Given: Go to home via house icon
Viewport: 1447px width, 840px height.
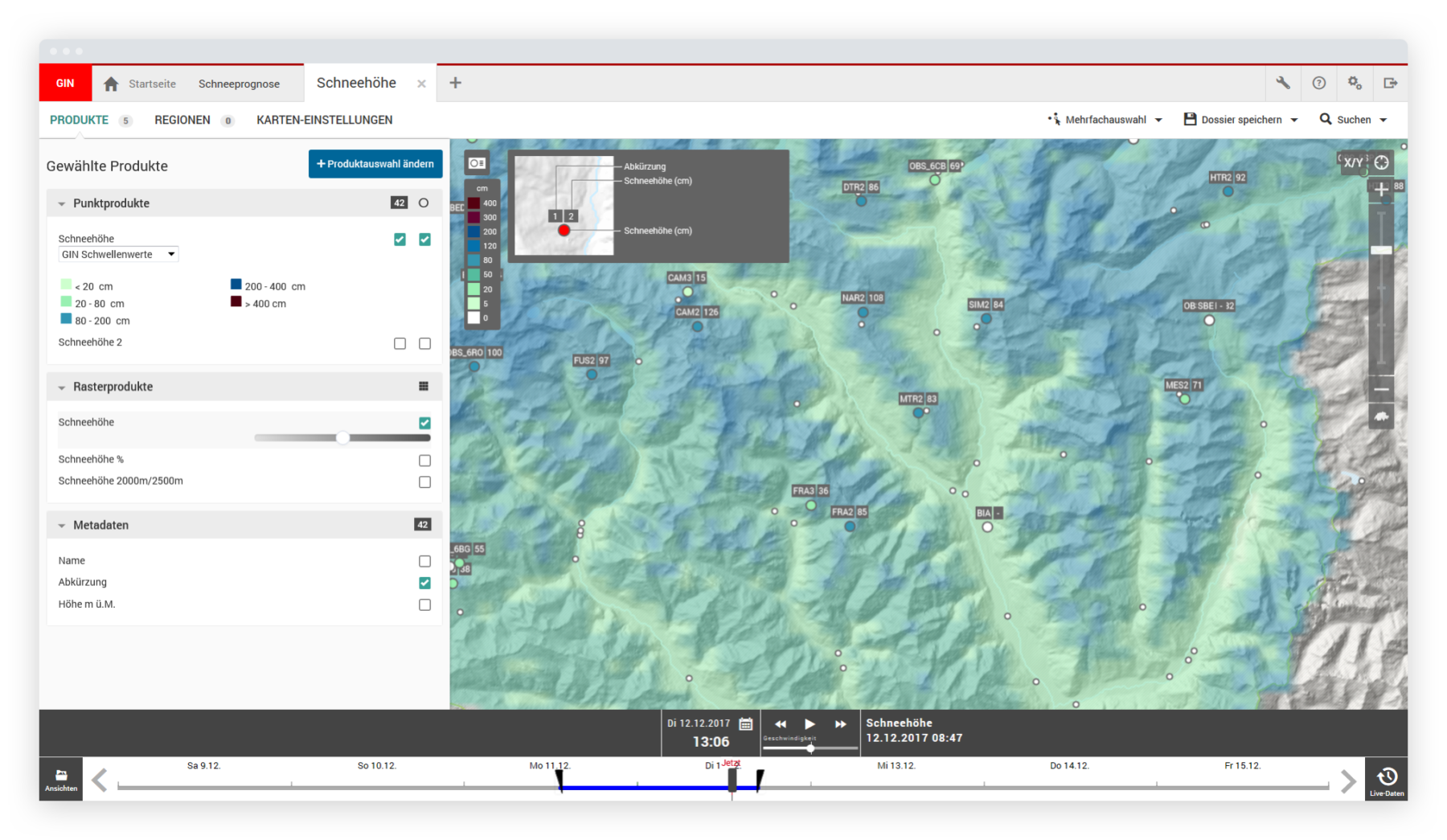Looking at the screenshot, I should (x=111, y=84).
